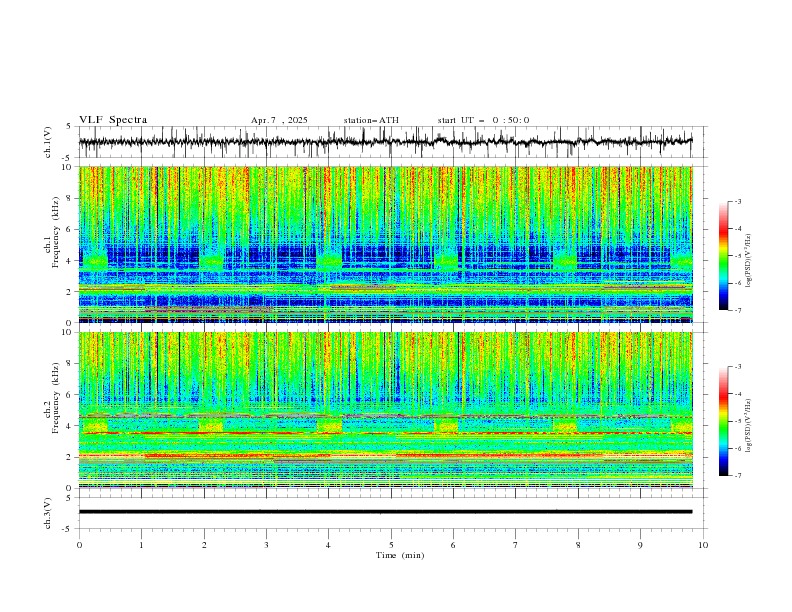Click the "0" time axis tick label
Viewport: 792px width, 612px height.
pos(79,545)
